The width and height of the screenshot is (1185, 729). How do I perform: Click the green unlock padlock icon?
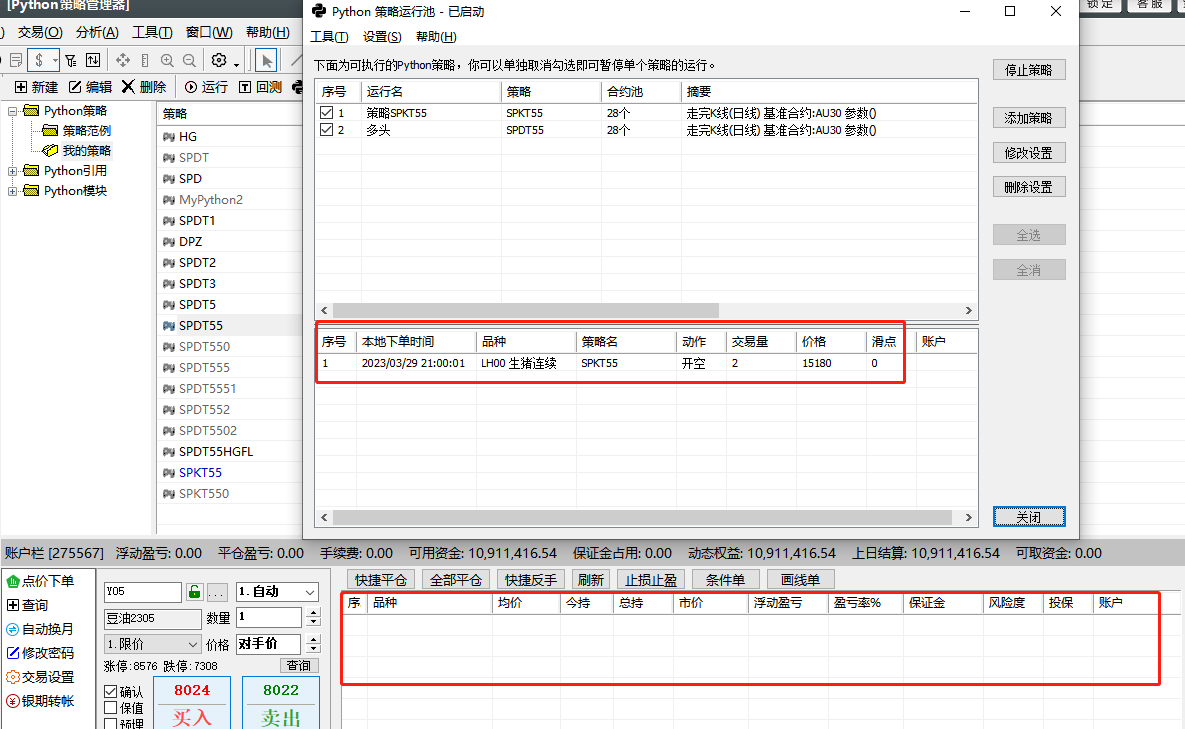tap(195, 592)
